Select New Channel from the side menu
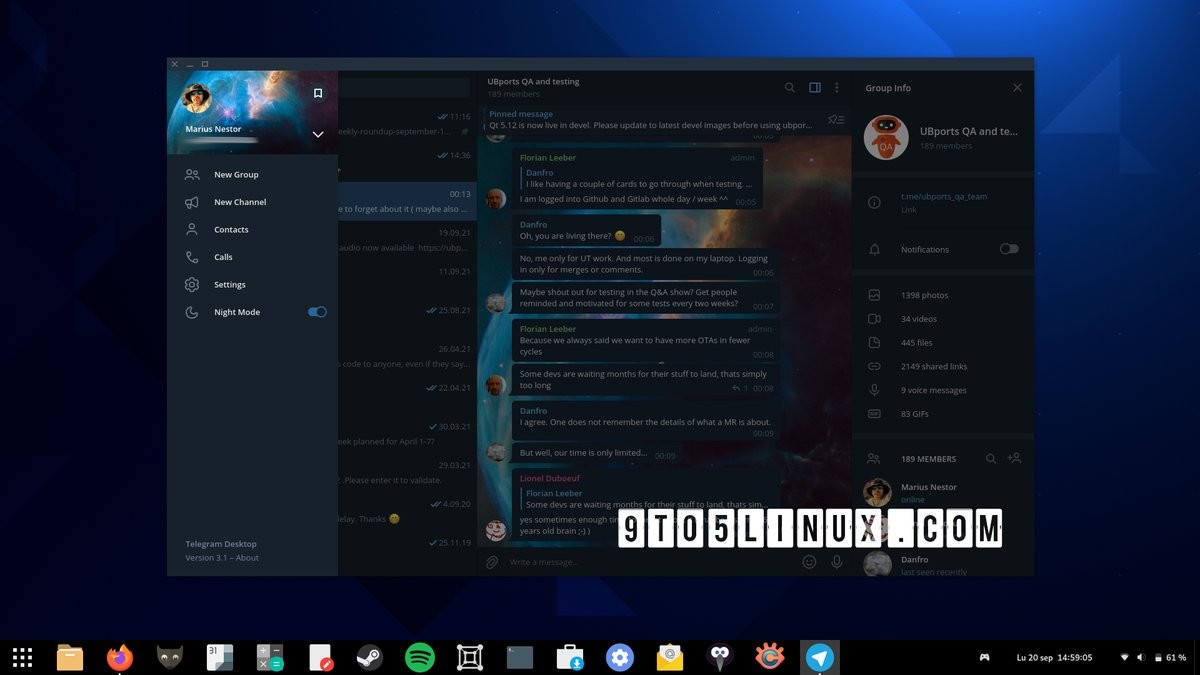Screen dimensions: 1200x675 pos(252,202)
